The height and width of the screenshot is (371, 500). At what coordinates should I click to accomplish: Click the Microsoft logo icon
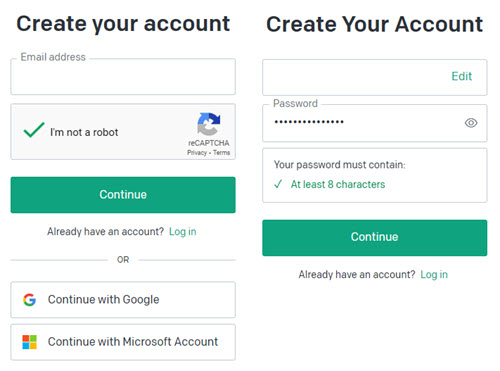coord(29,342)
